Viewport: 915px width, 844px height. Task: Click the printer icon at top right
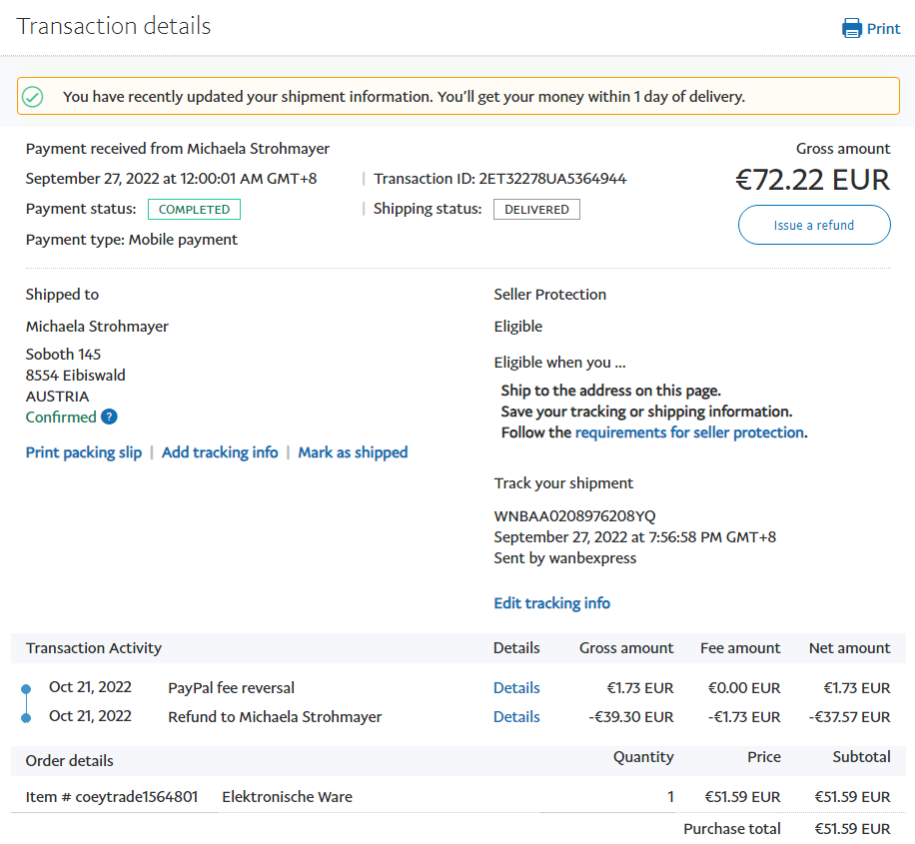852,28
